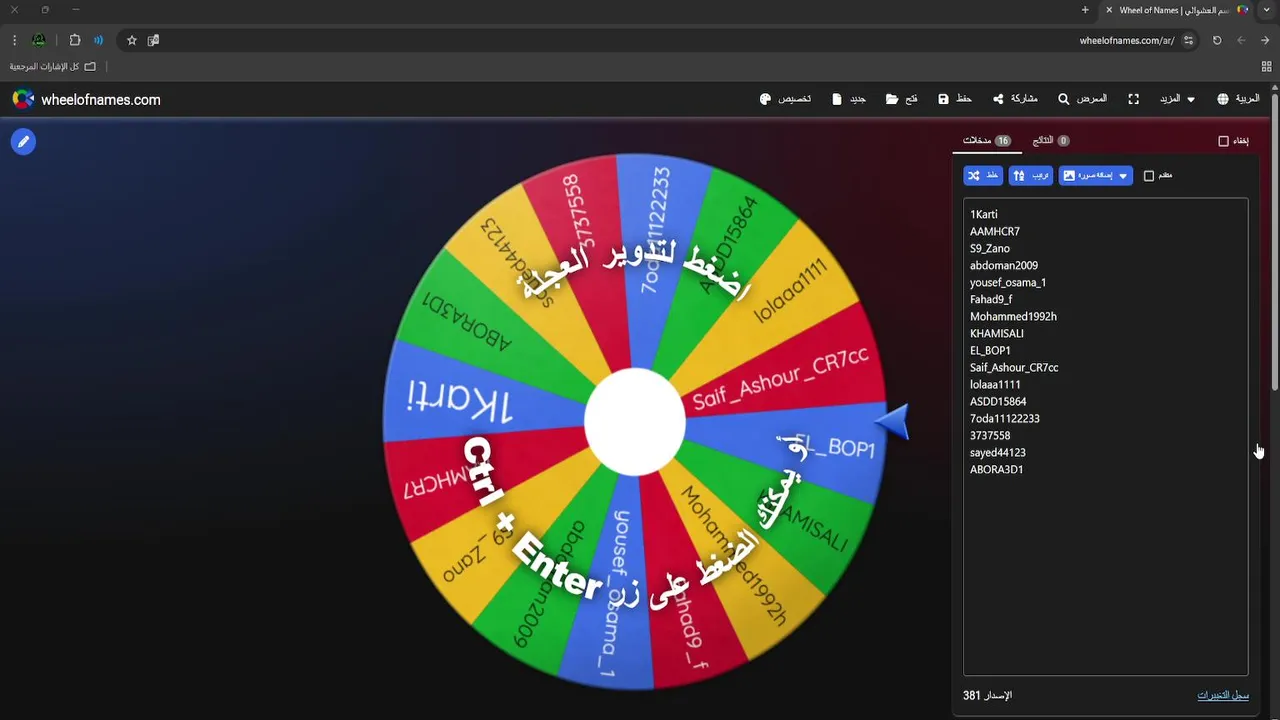The width and height of the screenshot is (1280, 720).
Task: Open the كل الإشارات المرجعية bookmarks folder
Action: pos(53,66)
